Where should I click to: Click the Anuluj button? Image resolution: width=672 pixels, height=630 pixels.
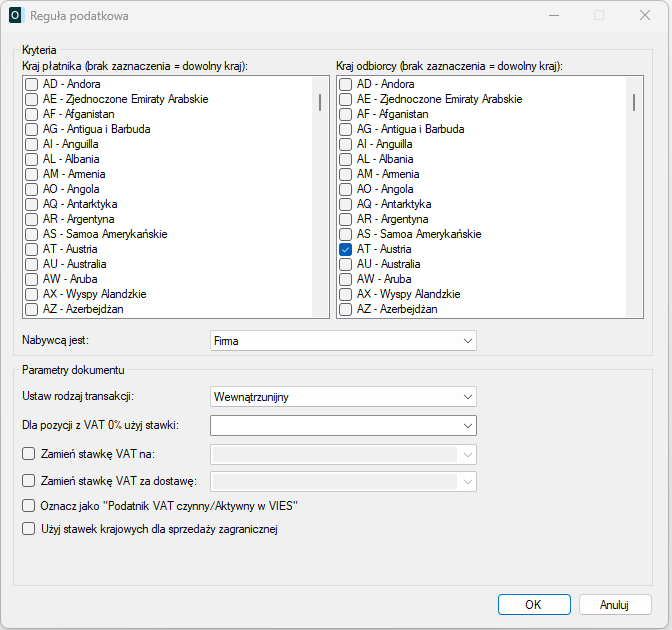(613, 605)
